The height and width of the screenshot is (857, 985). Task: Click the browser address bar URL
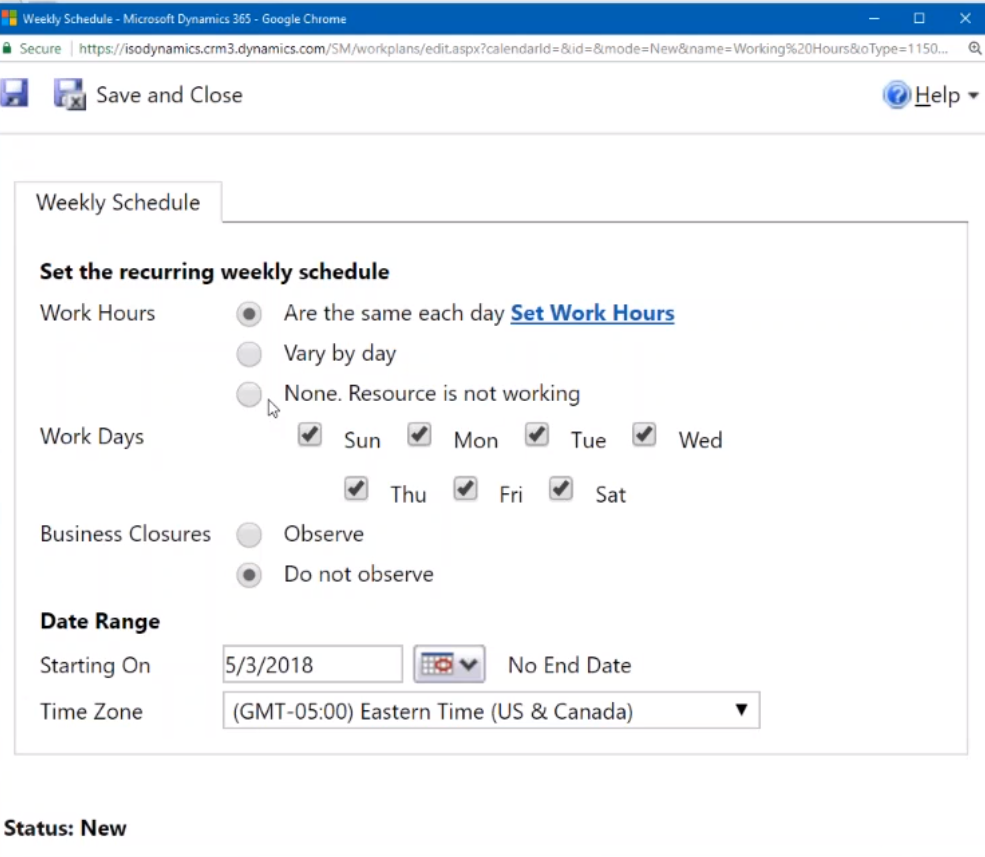coord(513,48)
